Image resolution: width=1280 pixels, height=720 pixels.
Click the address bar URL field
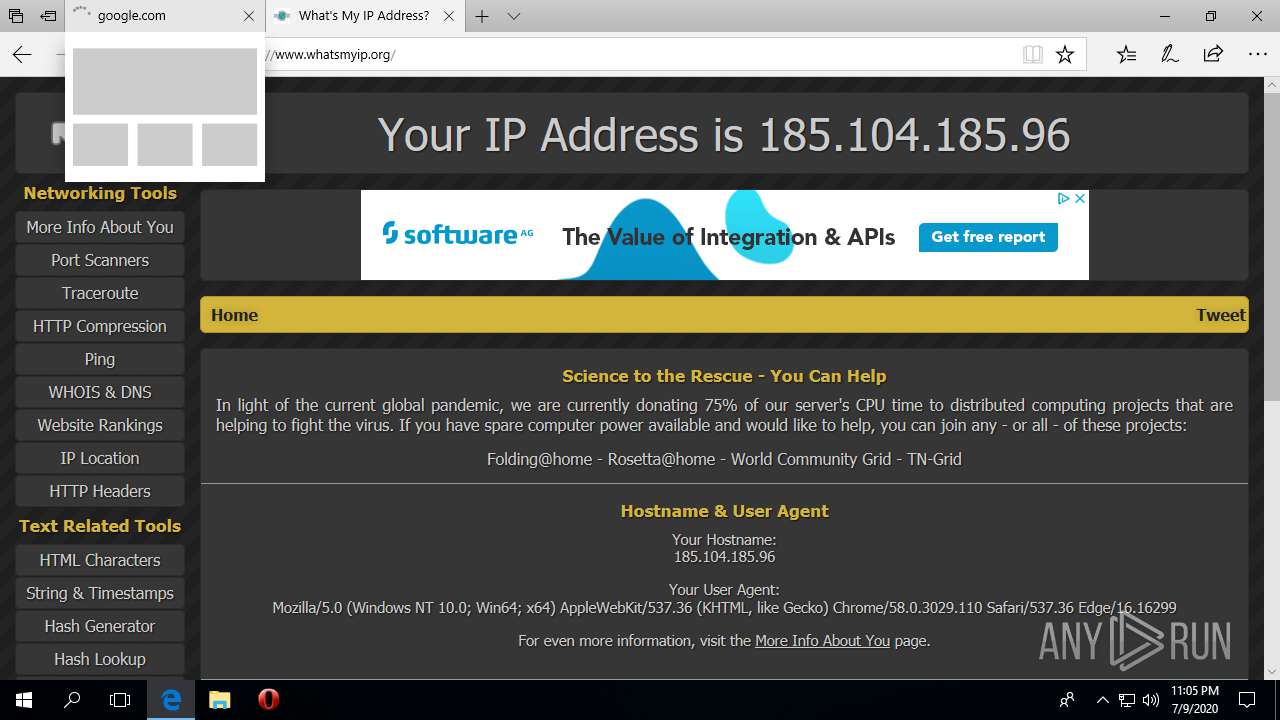(640, 54)
